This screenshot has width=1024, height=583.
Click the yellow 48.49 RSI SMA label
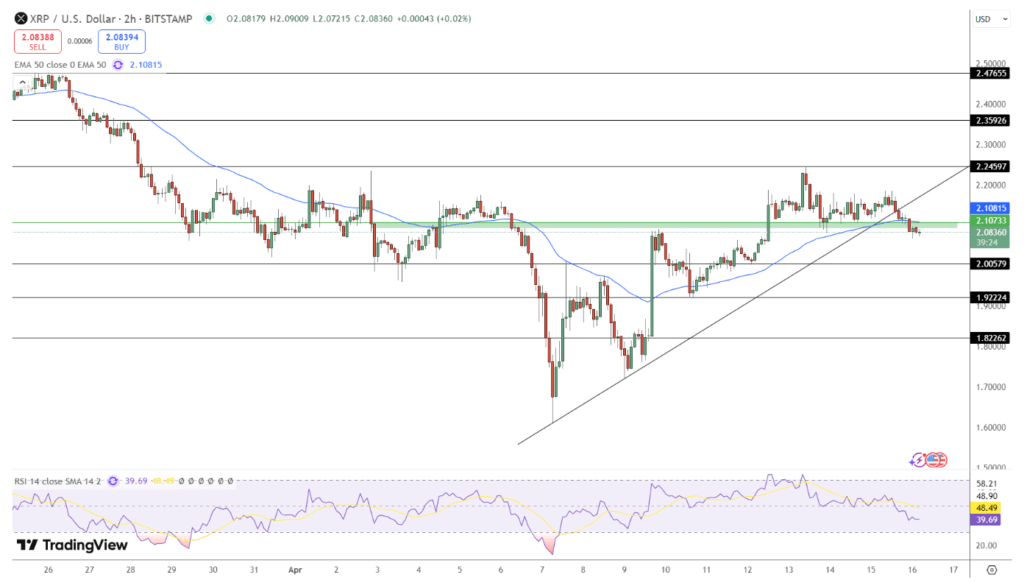point(986,508)
